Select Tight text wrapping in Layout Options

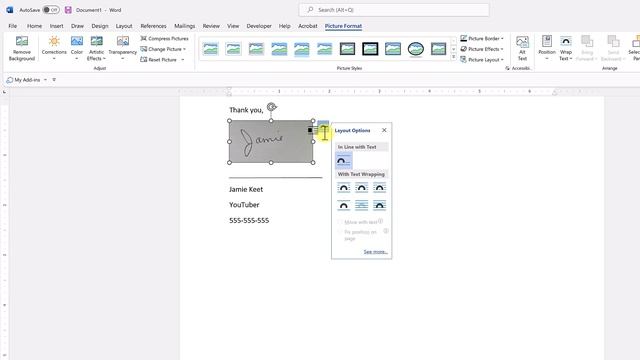pos(362,188)
